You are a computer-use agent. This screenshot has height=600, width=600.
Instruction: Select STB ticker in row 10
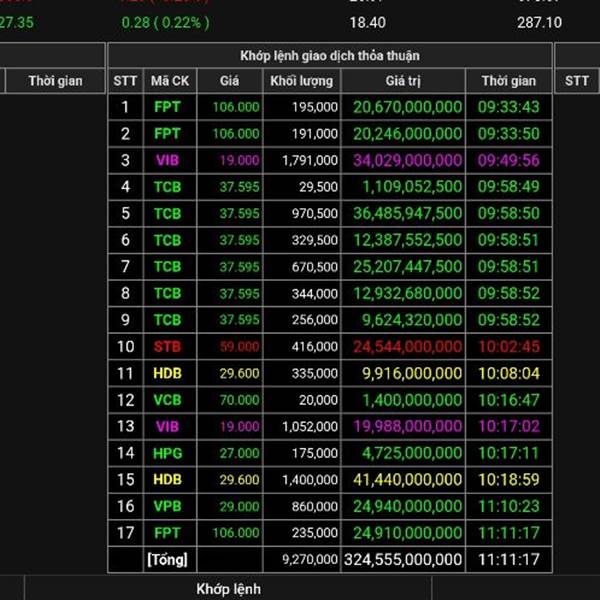pyautogui.click(x=167, y=346)
